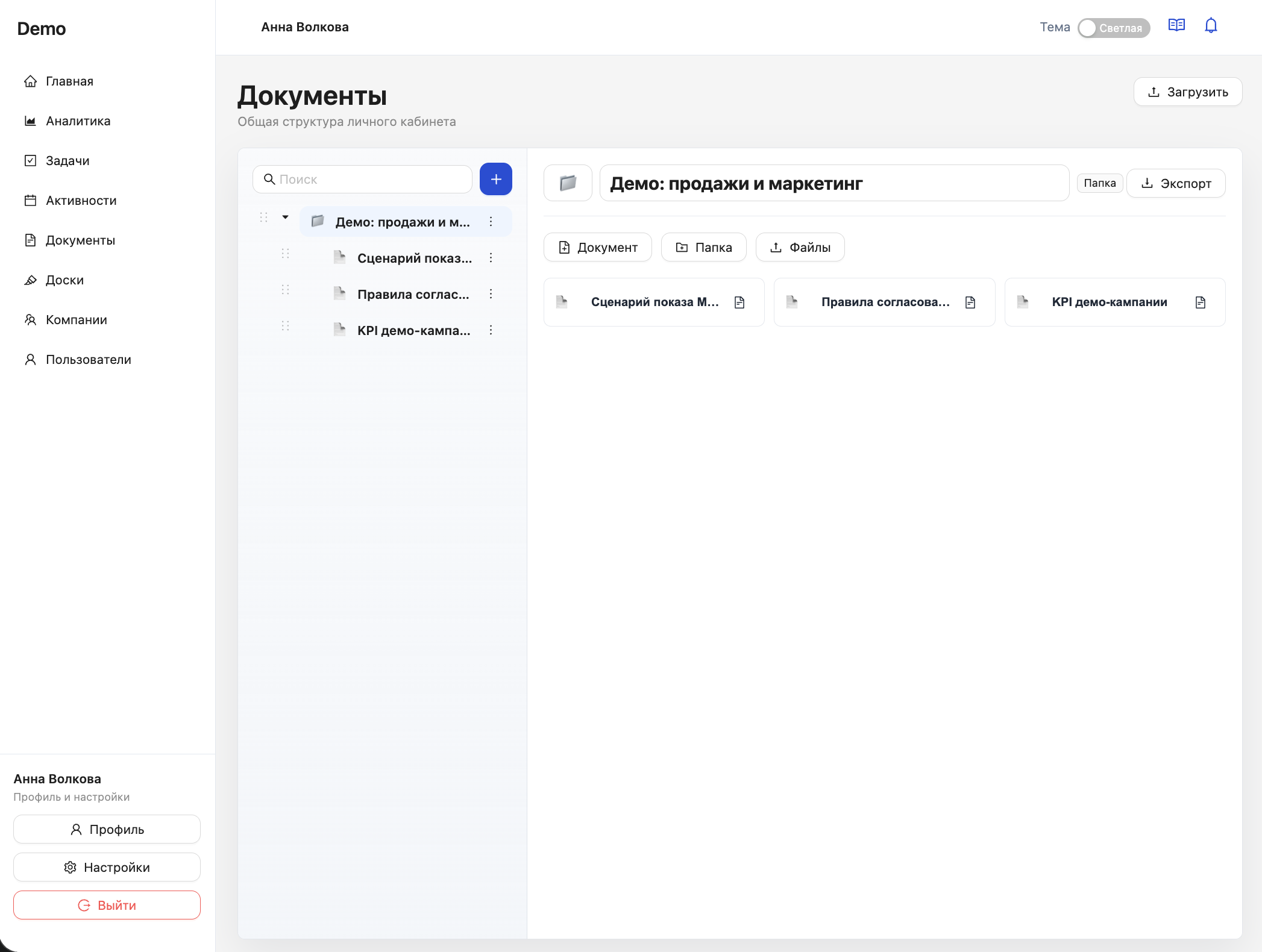
Task: Click the Demo logo
Action: (42, 29)
